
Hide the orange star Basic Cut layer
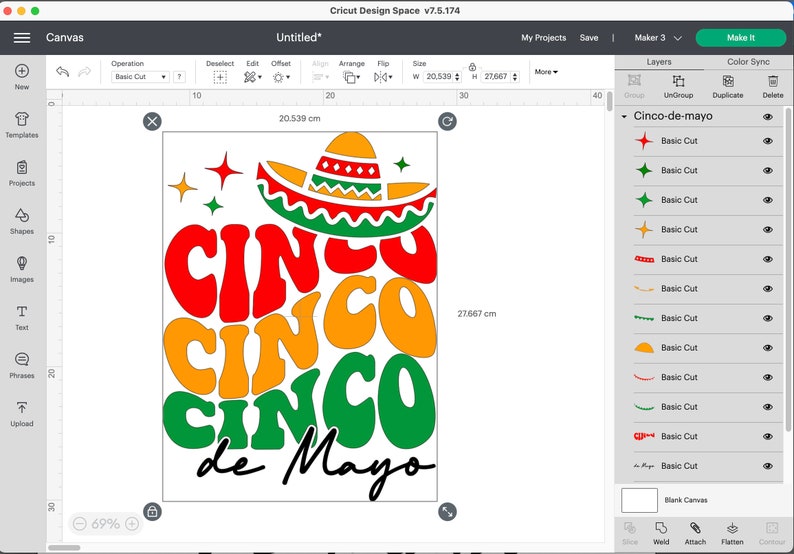click(x=768, y=229)
